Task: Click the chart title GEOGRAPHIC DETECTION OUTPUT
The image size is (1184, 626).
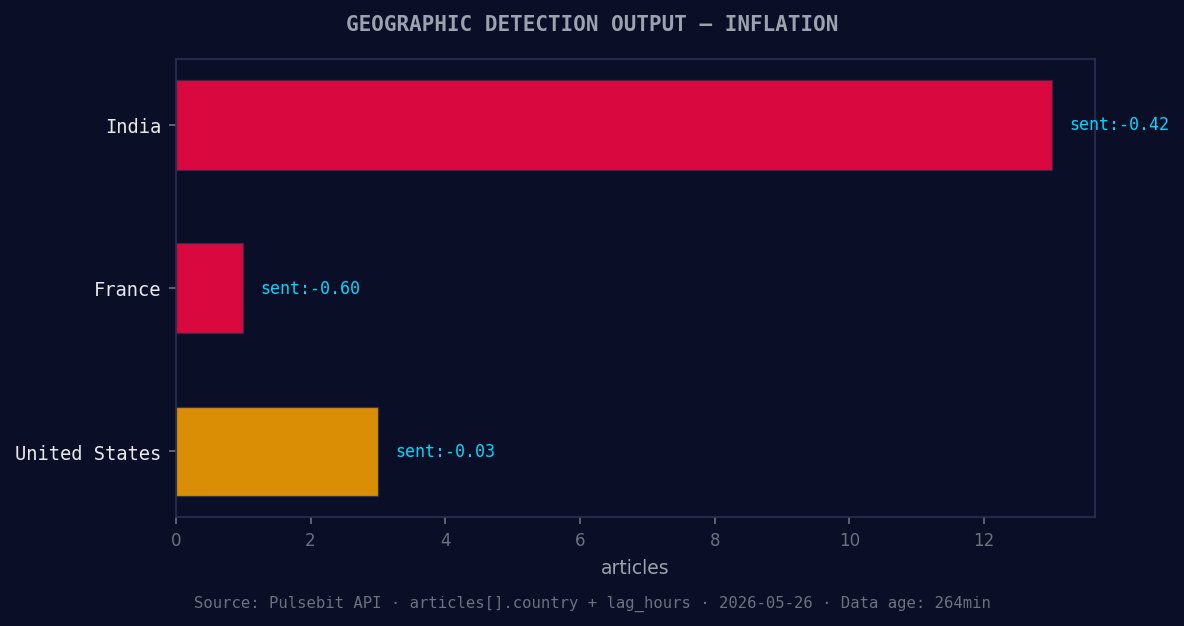Action: (x=592, y=24)
